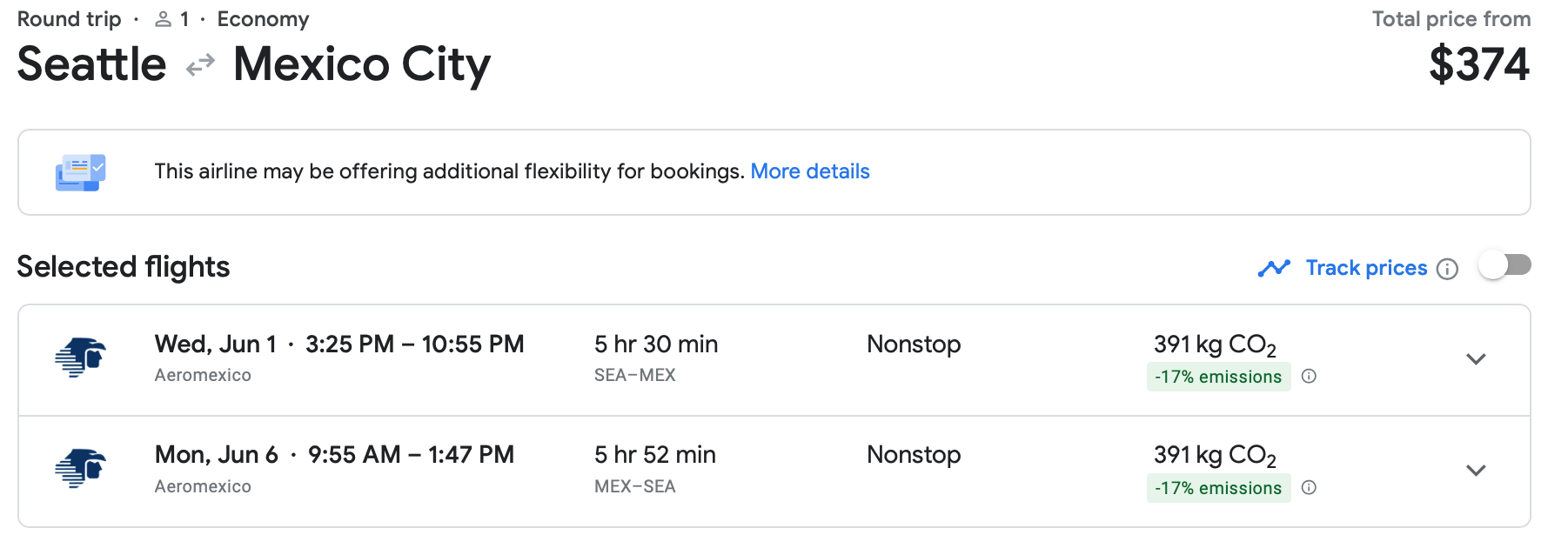Viewport: 1568px width, 555px height.
Task: Open emissions info icon for the SEA–MEX flight
Action: pyautogui.click(x=1309, y=376)
